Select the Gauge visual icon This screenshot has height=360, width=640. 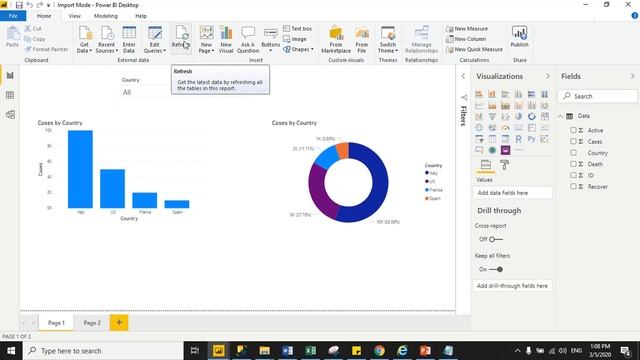(x=505, y=128)
